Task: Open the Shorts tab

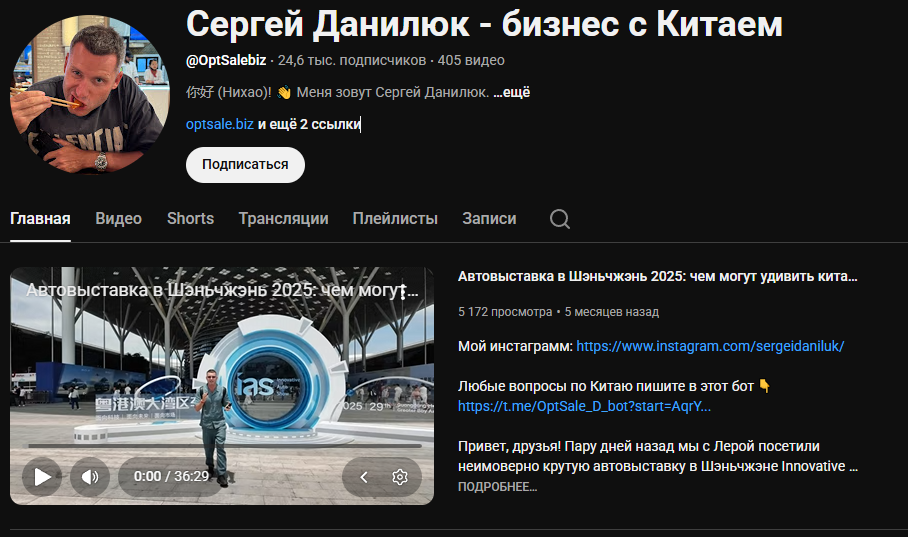Action: (190, 219)
